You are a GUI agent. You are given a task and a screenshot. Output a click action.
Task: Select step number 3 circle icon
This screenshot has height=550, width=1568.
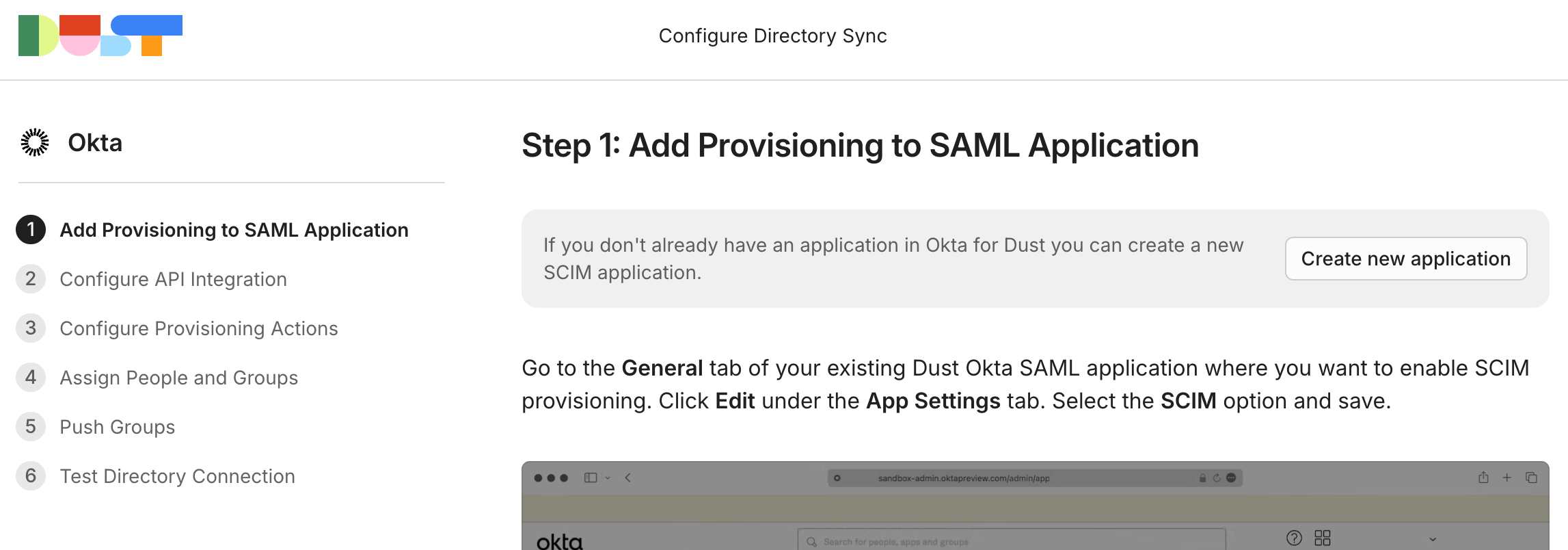pos(31,328)
